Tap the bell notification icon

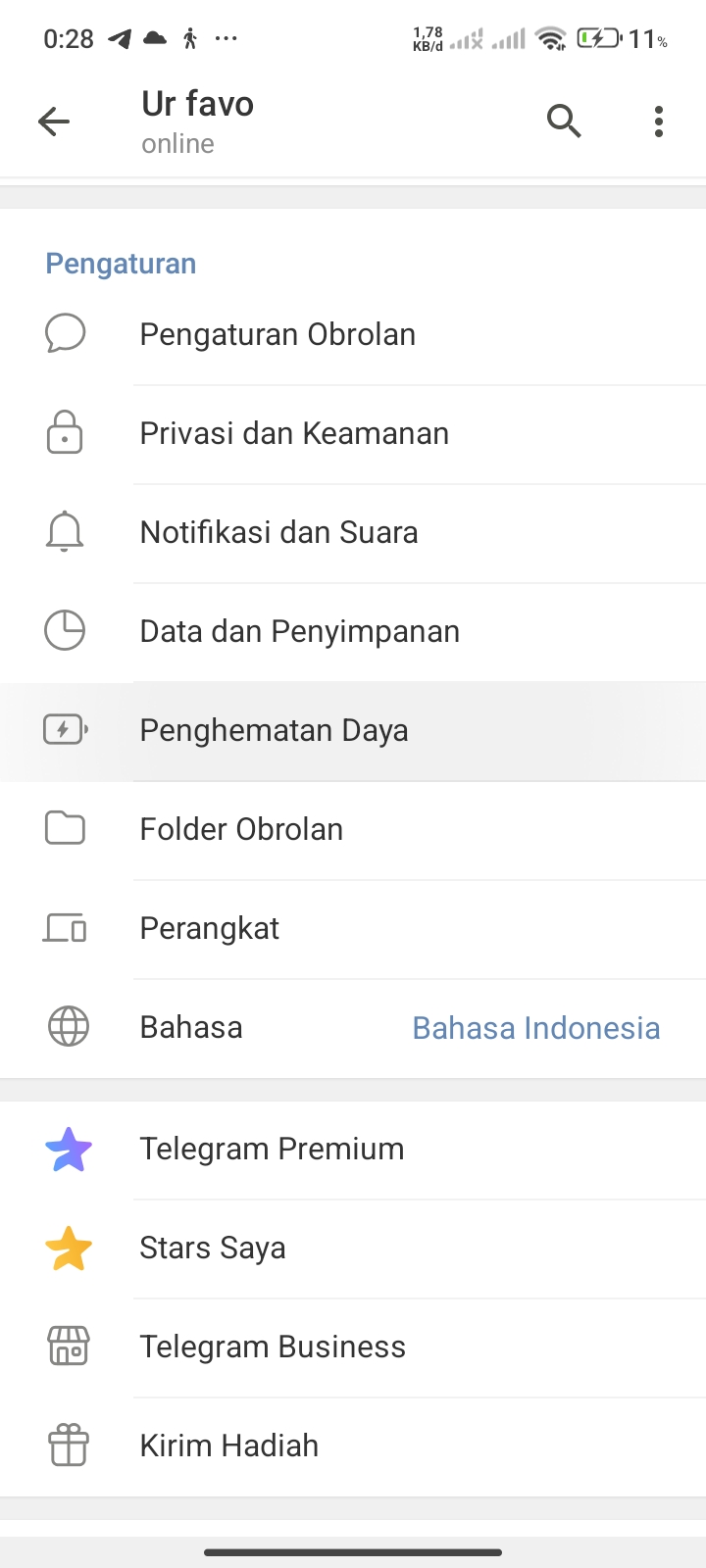pyautogui.click(x=65, y=532)
